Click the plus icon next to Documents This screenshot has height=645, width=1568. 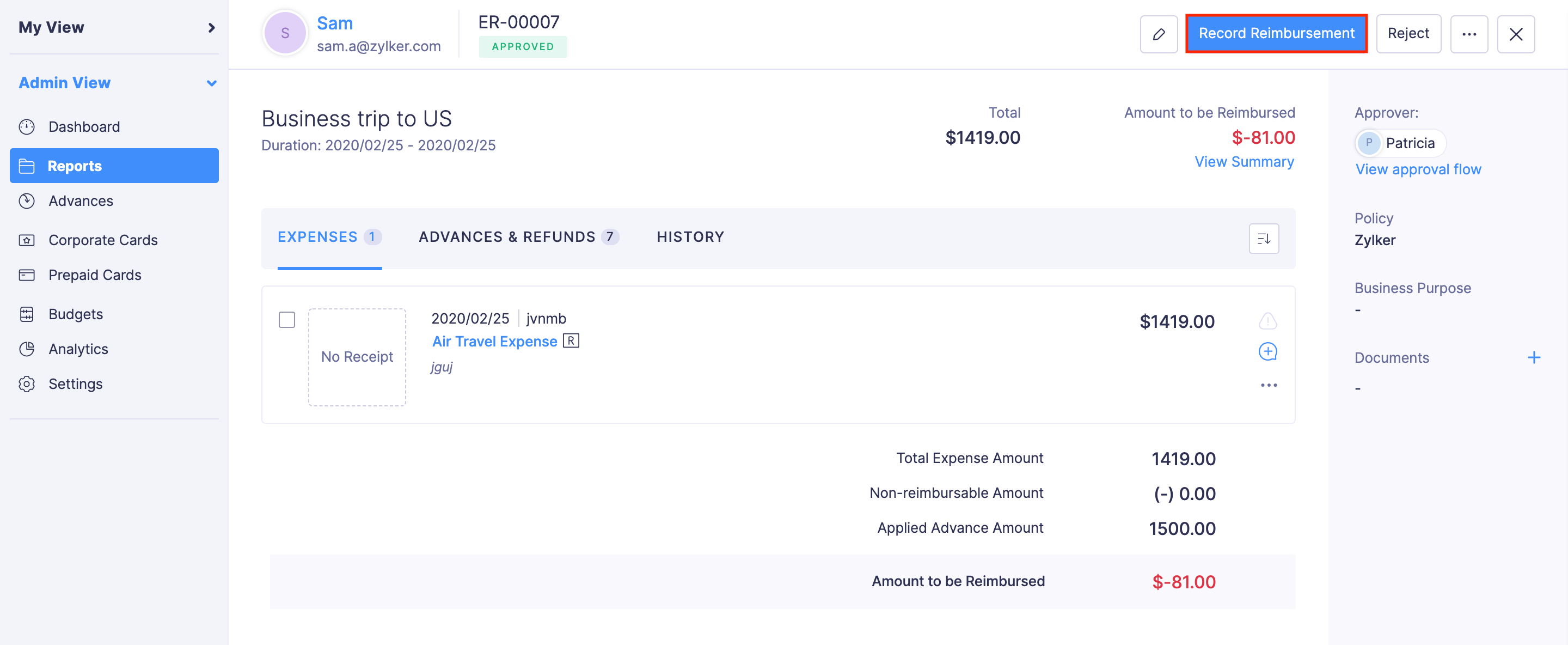tap(1535, 357)
